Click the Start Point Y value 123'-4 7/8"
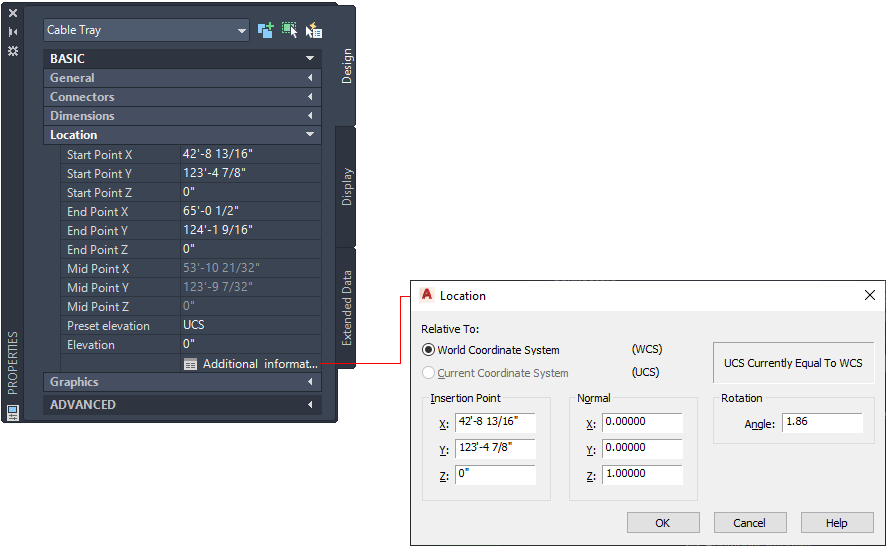The width and height of the screenshot is (888, 547). click(250, 173)
